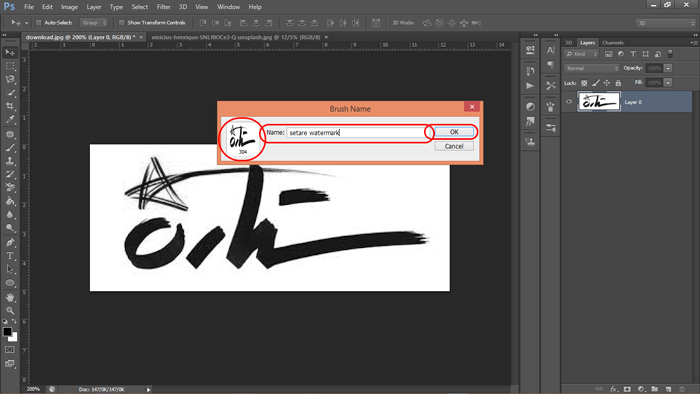Open the File menu
700x394 pixels.
29,7
